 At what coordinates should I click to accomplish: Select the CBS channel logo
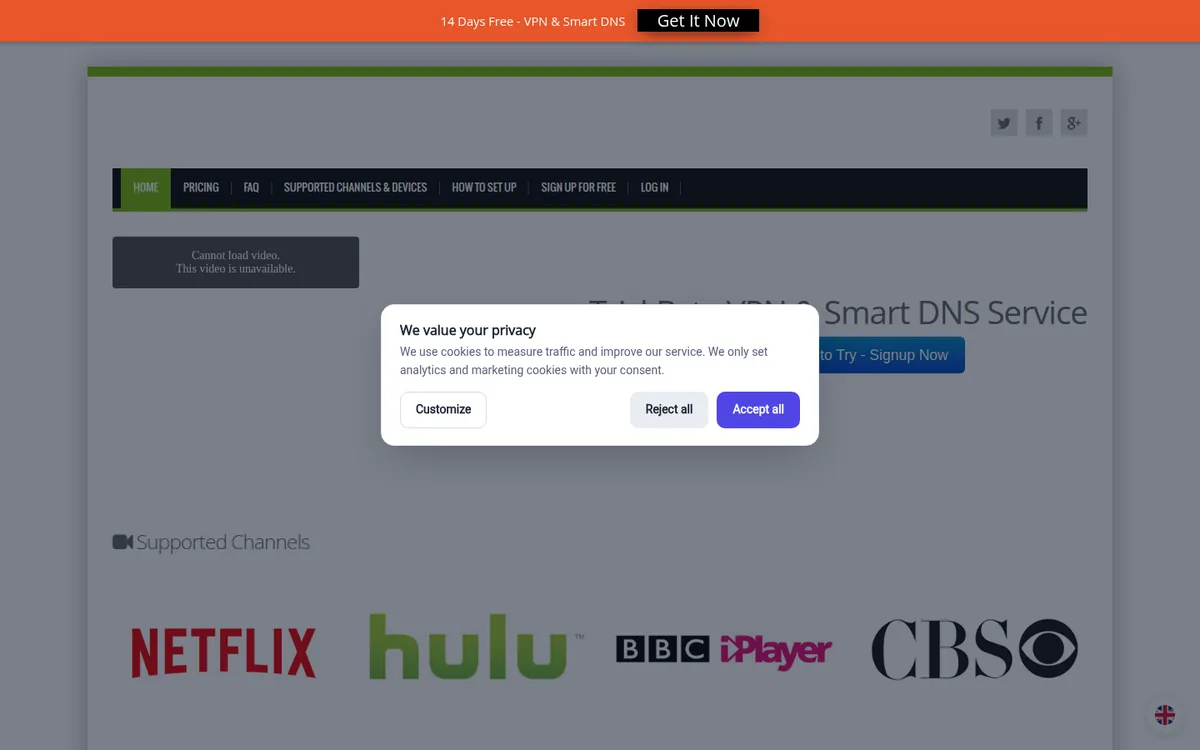[x=975, y=649]
